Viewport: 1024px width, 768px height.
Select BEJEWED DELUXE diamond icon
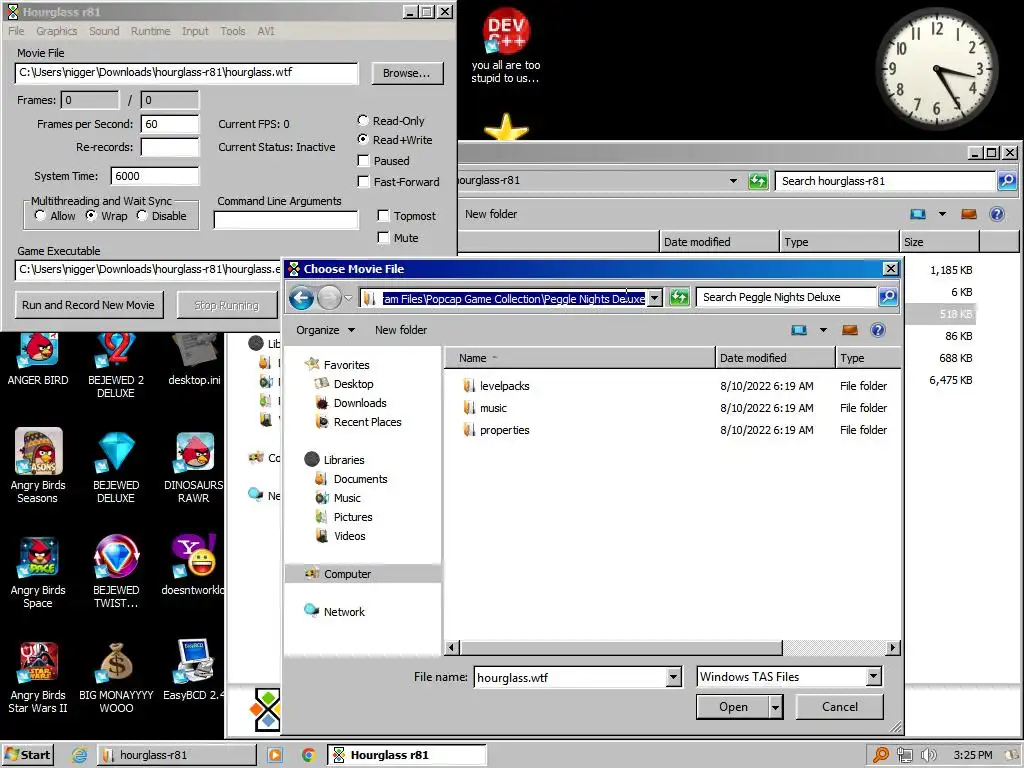tap(116, 466)
